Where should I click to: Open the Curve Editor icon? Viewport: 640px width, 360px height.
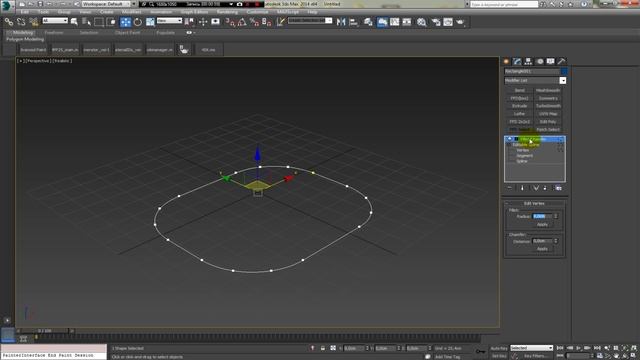pyautogui.click(x=394, y=22)
